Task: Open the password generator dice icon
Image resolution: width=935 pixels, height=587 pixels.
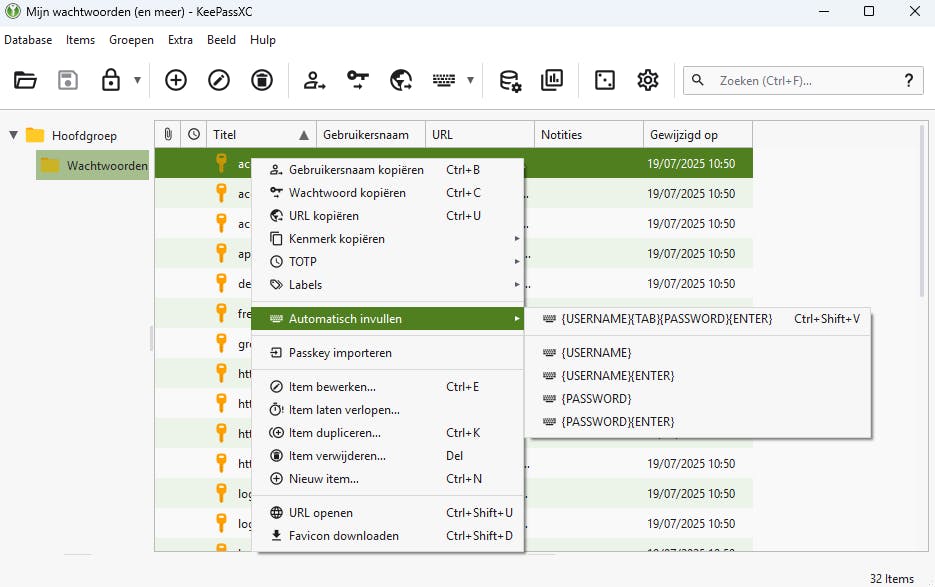Action: pyautogui.click(x=604, y=80)
